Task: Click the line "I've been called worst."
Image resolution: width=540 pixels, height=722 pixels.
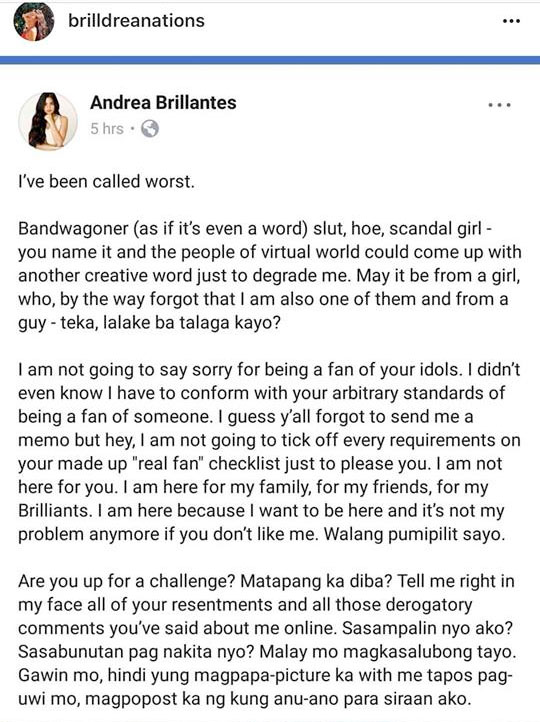Action: (x=106, y=181)
